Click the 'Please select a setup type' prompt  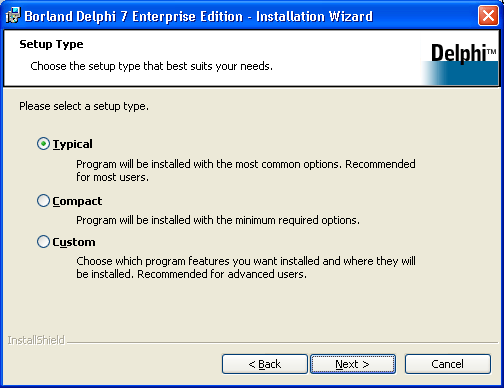tap(84, 106)
